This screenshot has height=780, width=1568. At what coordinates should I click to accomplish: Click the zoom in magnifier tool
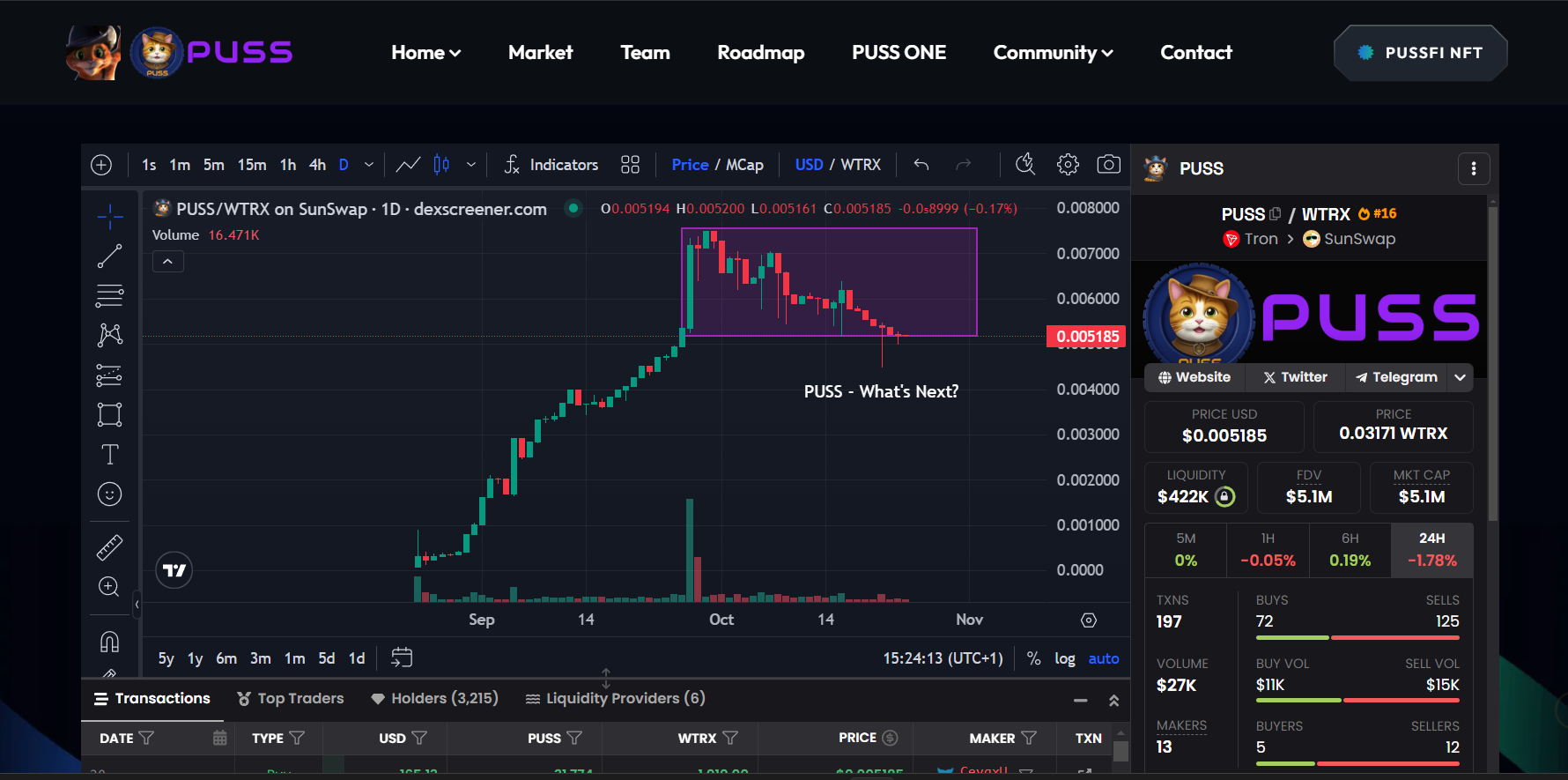point(110,587)
